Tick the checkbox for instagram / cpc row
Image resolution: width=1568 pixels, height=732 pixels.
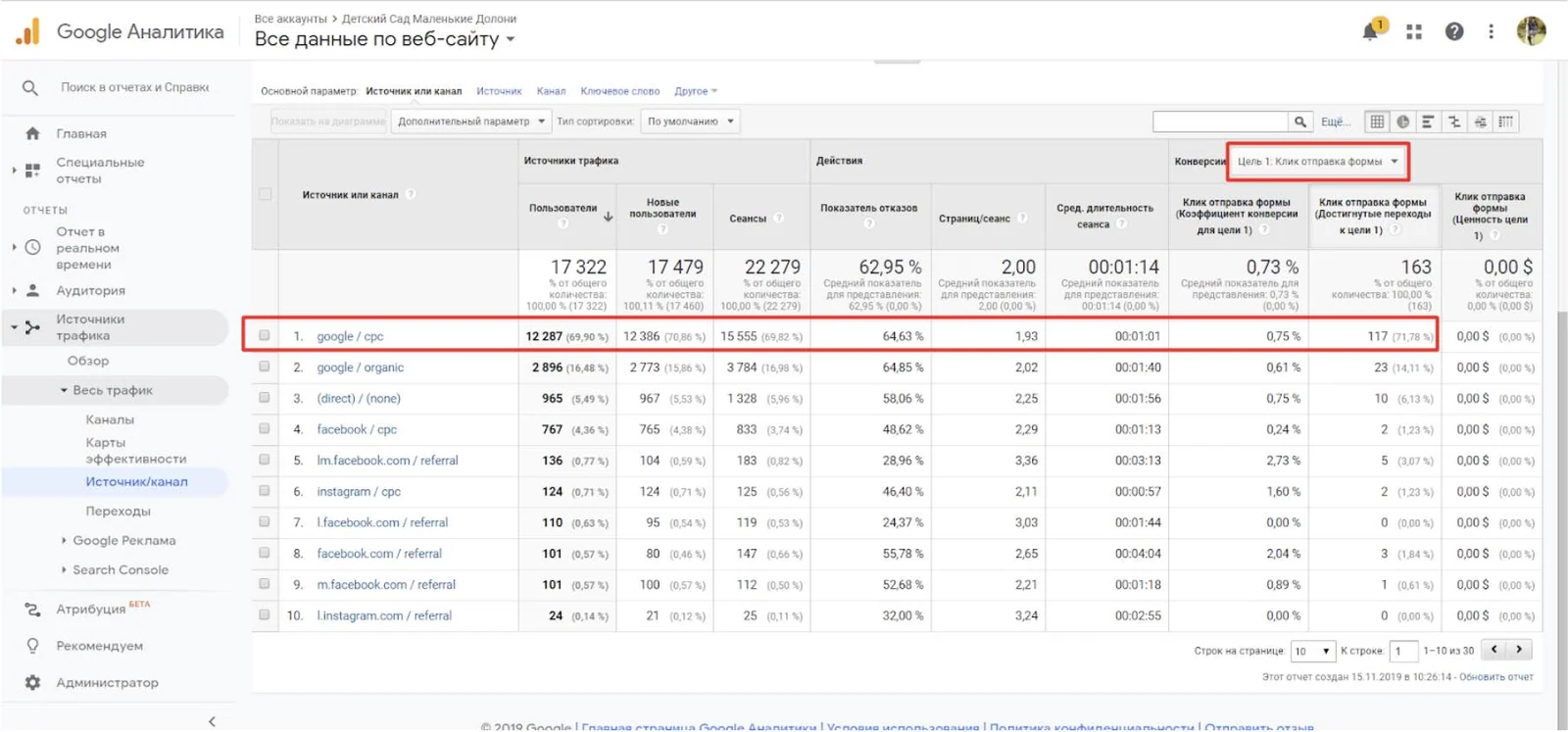[265, 491]
